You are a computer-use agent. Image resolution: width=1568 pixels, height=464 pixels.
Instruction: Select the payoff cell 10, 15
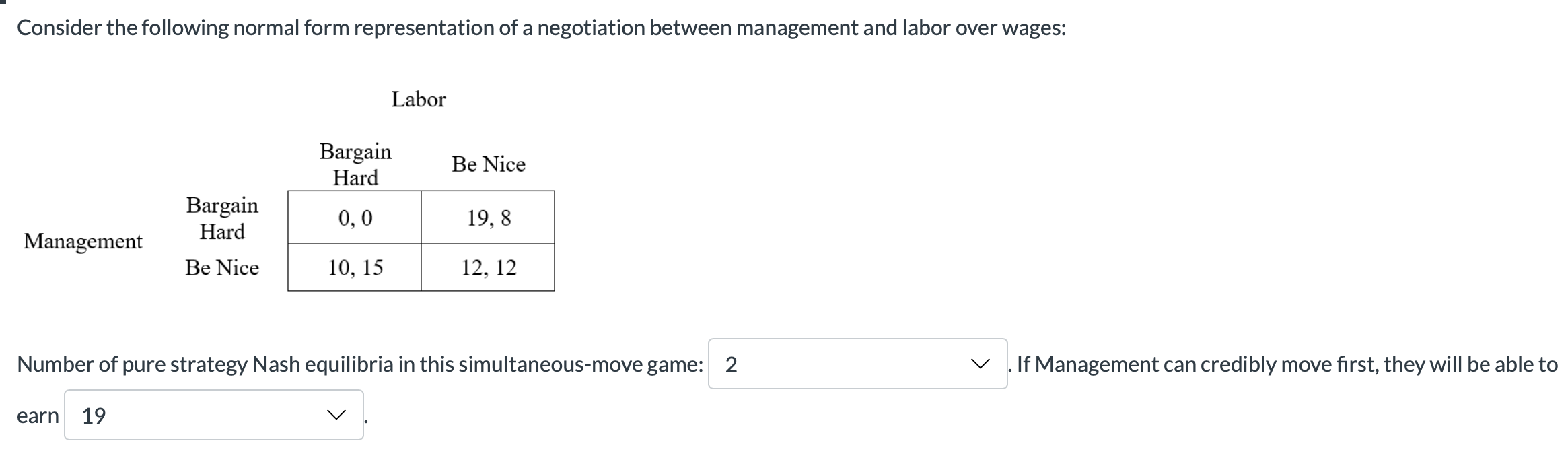click(355, 269)
